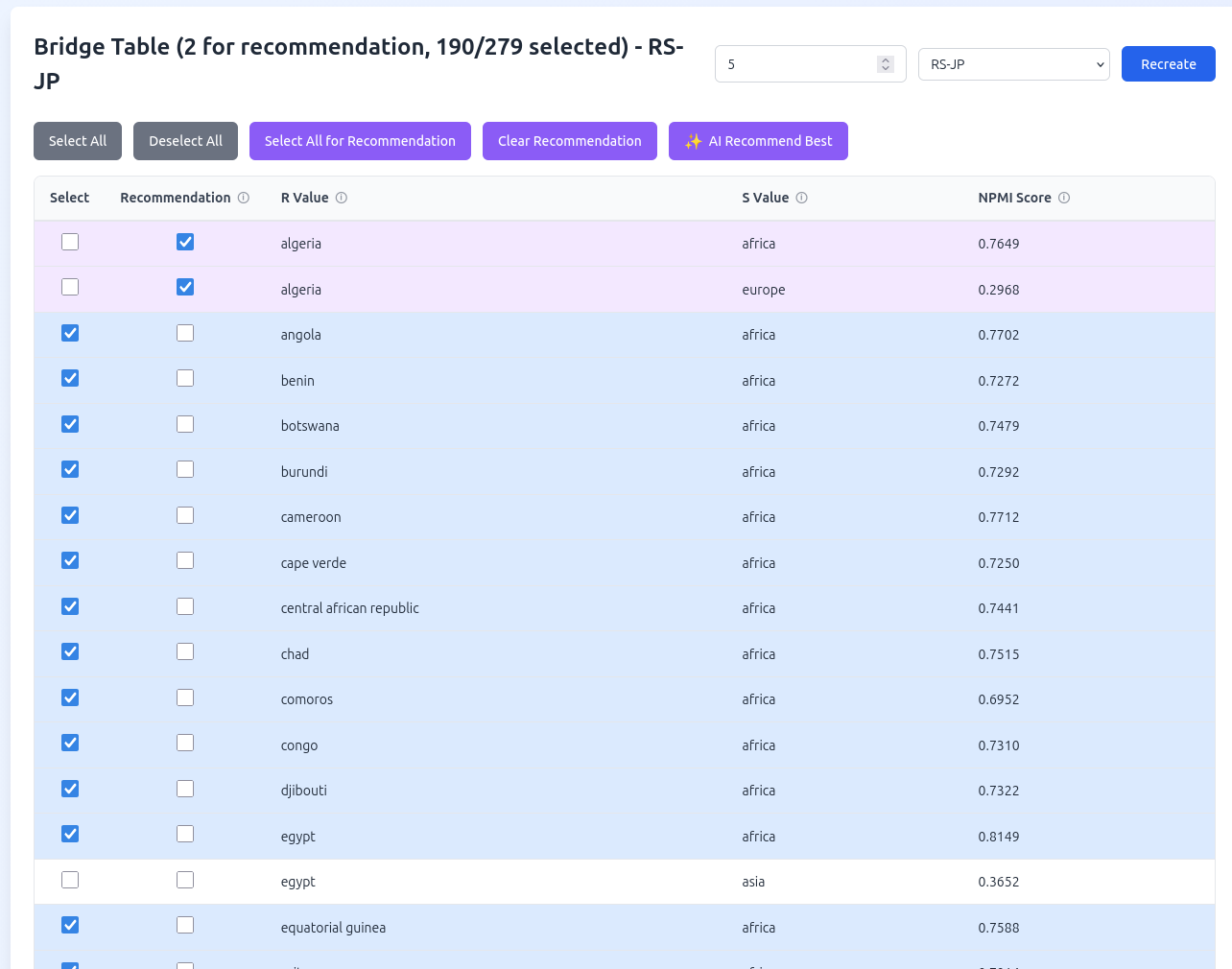Click the Select All button
The height and width of the screenshot is (969, 1232).
click(78, 141)
